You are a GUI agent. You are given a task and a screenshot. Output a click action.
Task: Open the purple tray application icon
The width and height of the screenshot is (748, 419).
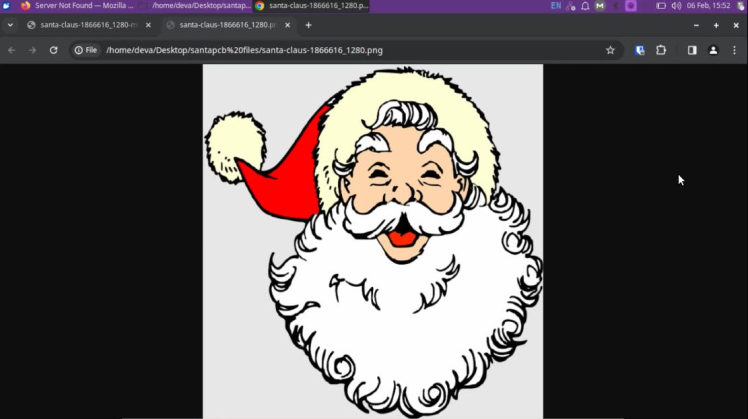pyautogui.click(x=631, y=6)
